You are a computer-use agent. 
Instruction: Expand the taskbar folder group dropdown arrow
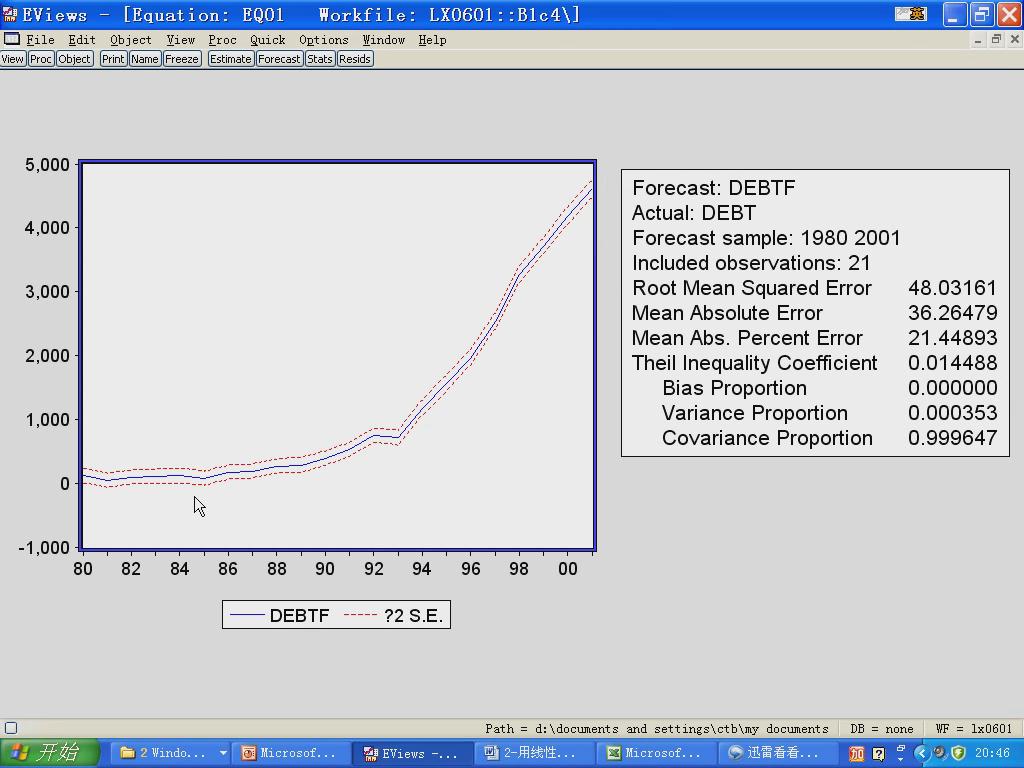pos(223,753)
